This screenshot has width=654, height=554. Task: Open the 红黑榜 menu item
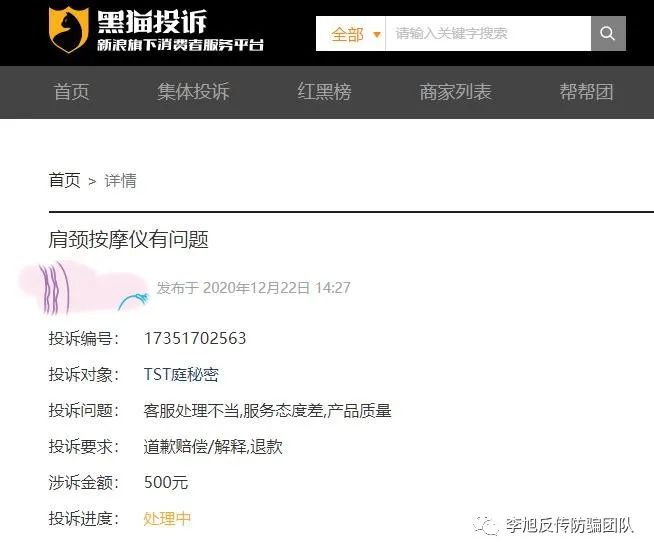[x=324, y=92]
